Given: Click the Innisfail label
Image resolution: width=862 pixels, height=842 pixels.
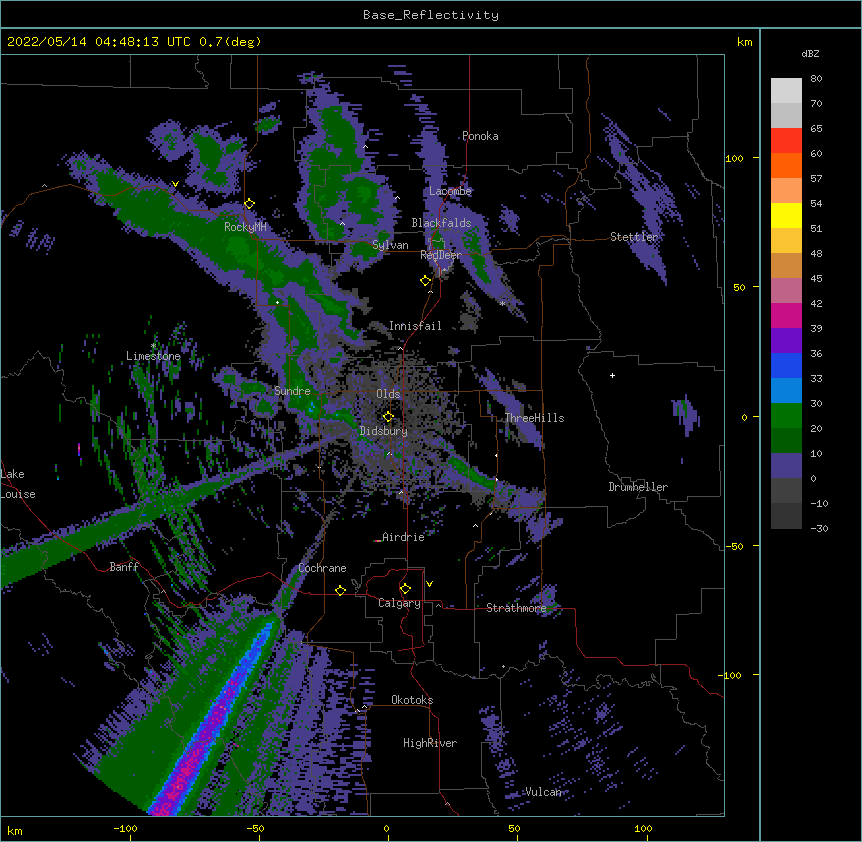Looking at the screenshot, I should [x=415, y=326].
